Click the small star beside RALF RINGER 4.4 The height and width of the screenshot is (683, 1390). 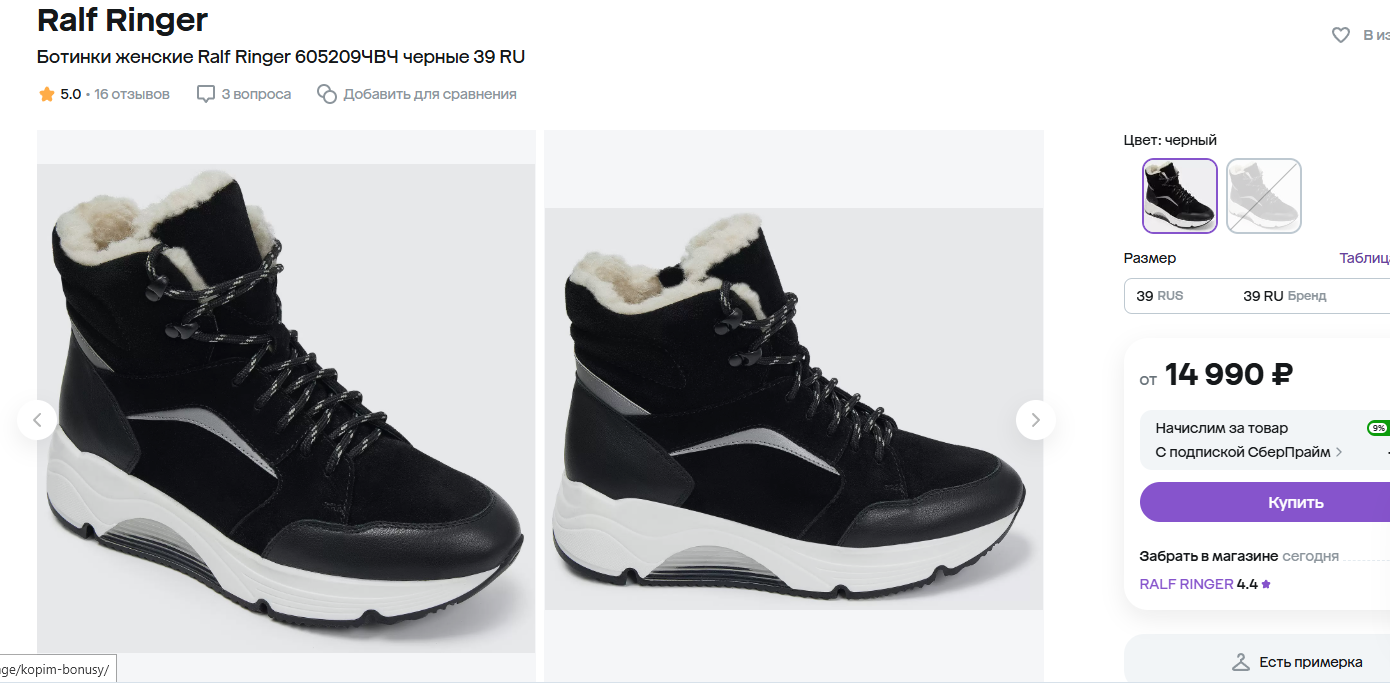click(1266, 584)
